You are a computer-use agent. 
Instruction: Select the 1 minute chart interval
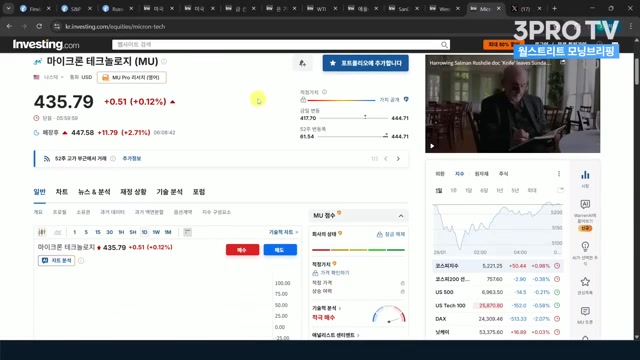coord(75,232)
